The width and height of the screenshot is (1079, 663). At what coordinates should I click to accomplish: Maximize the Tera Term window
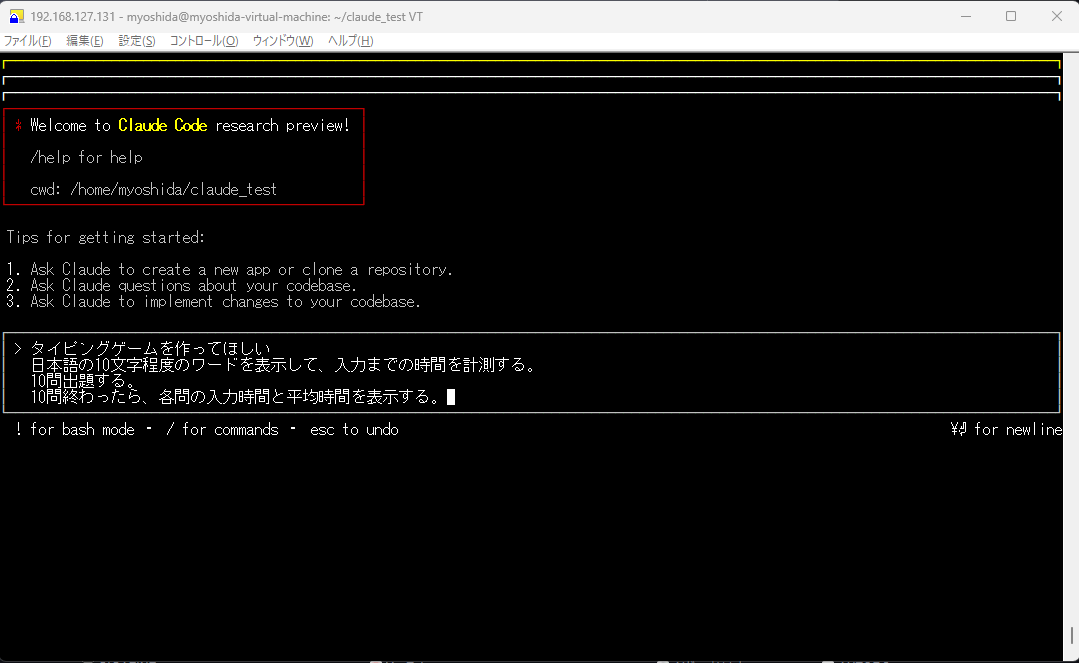pos(1011,16)
